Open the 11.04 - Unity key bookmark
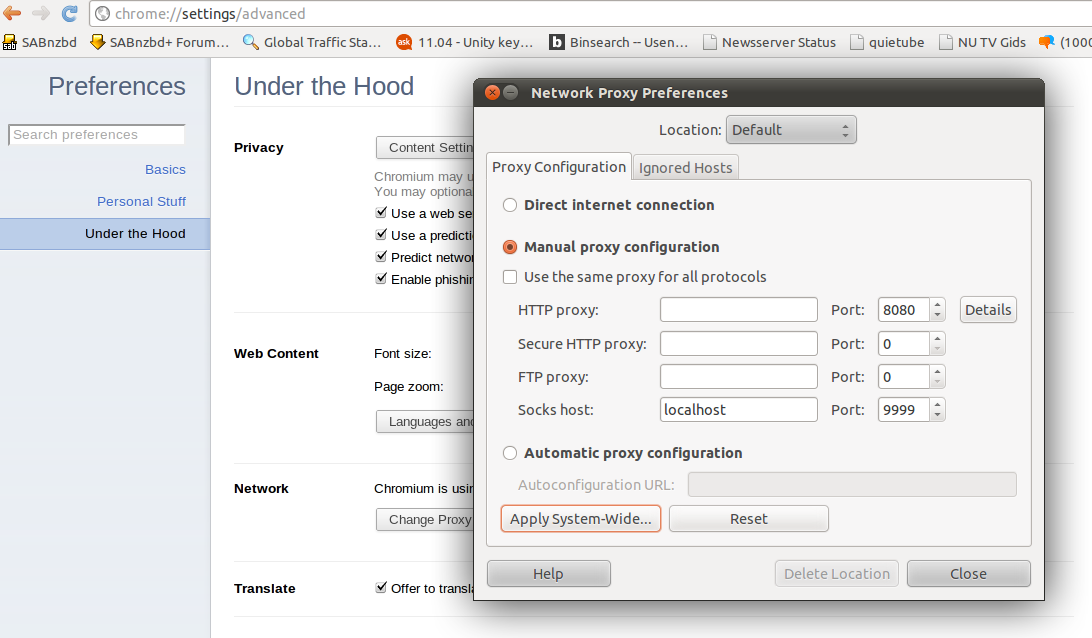Screen dimensions: 1092x638 [465, 42]
